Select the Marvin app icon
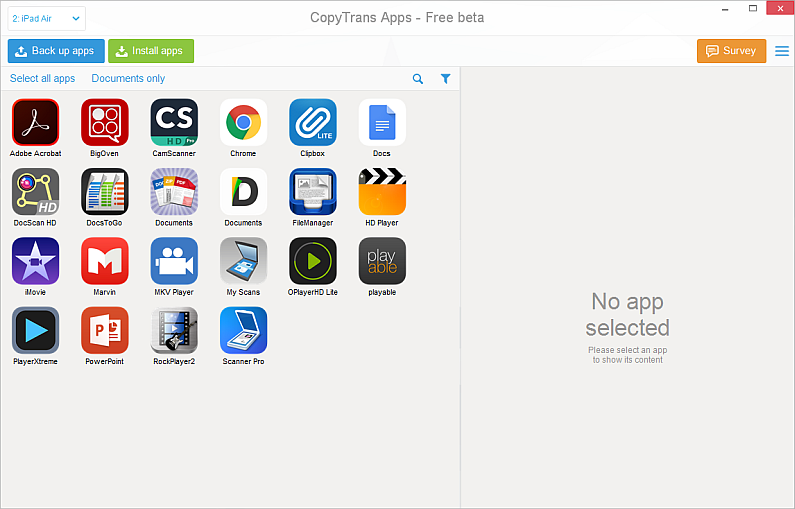This screenshot has width=795, height=509. [x=104, y=261]
